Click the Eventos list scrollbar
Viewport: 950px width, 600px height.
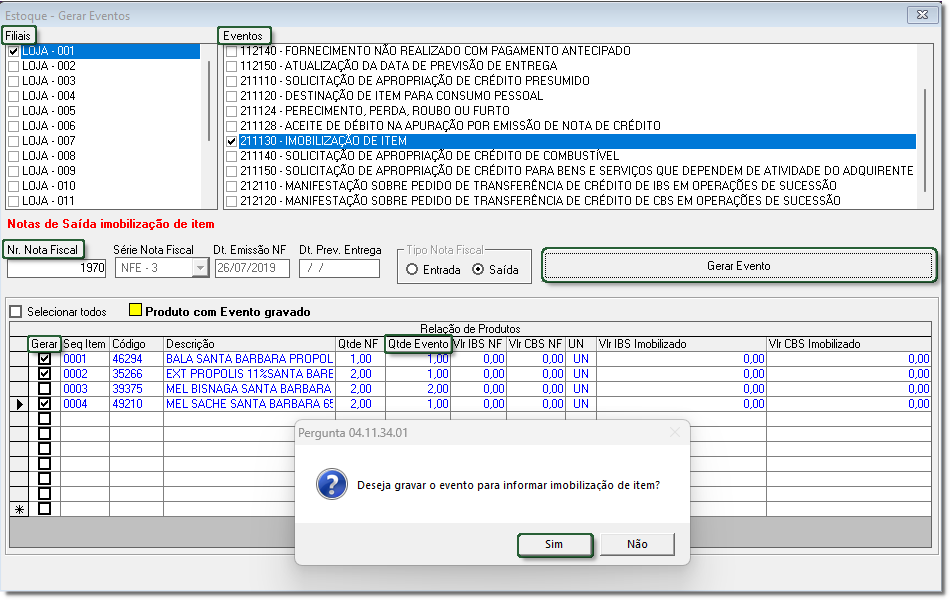pyautogui.click(x=925, y=139)
